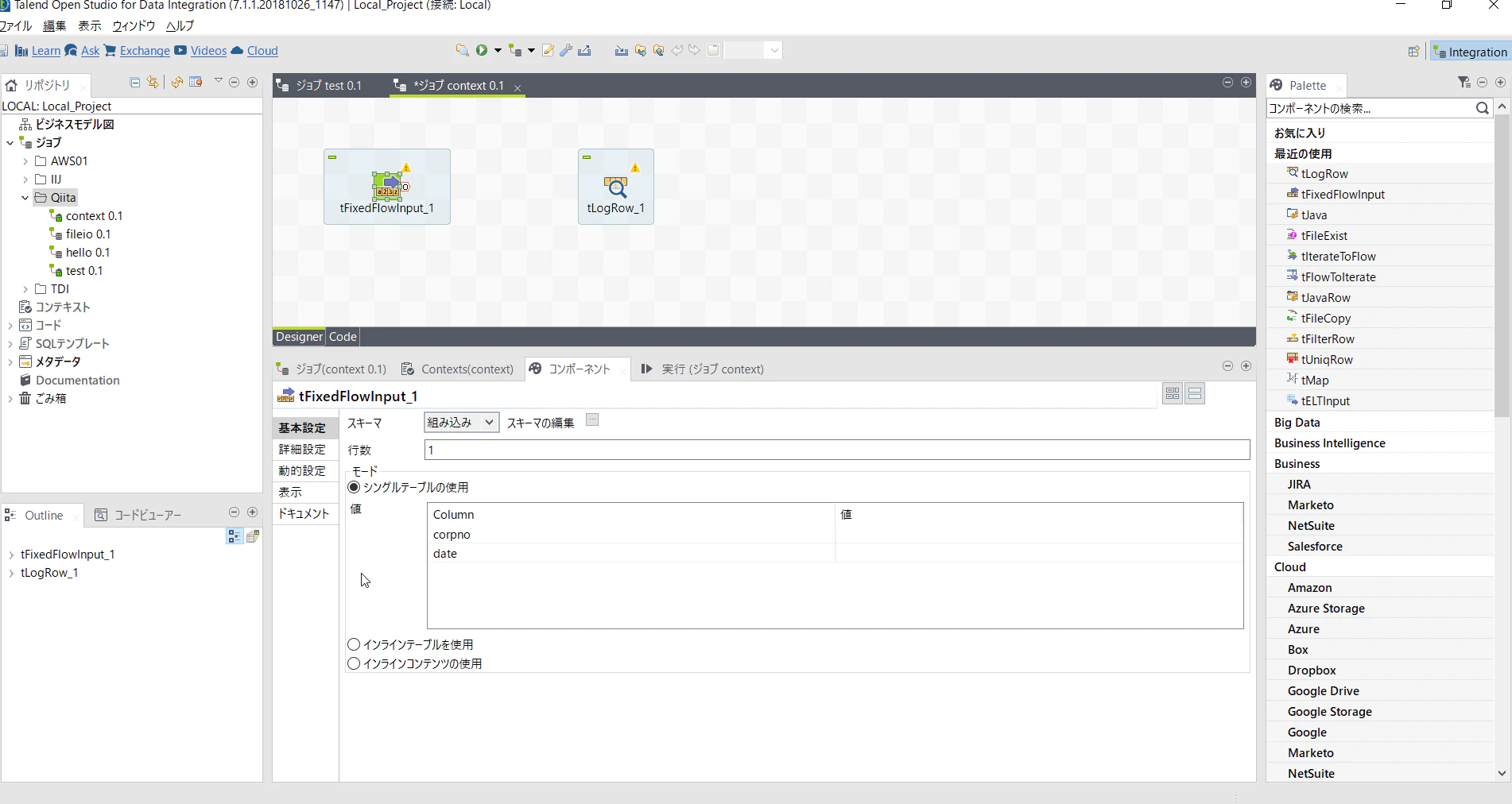This screenshot has width=1512, height=804.
Task: Expand the SQL templates node
Action: [10, 344]
